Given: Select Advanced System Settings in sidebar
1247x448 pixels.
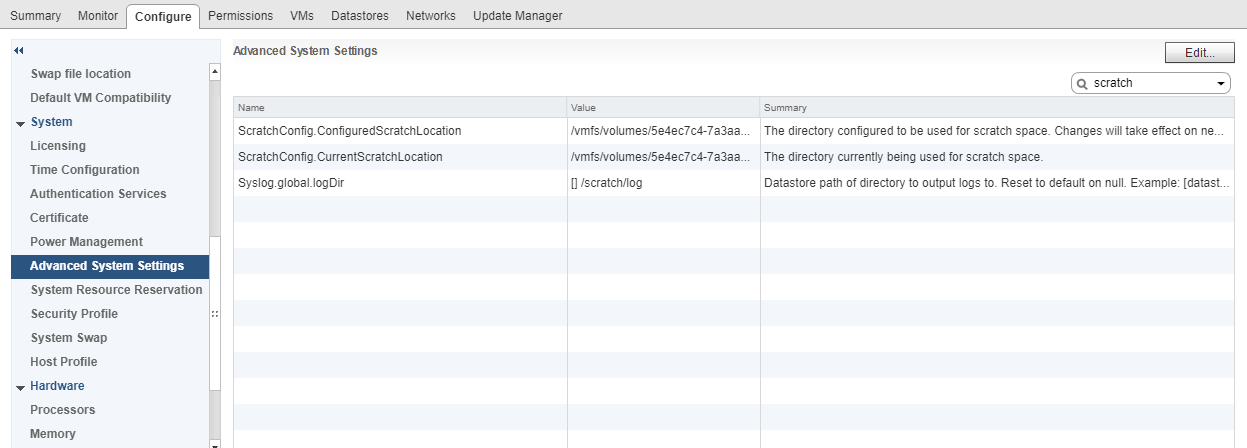Looking at the screenshot, I should coord(110,266).
